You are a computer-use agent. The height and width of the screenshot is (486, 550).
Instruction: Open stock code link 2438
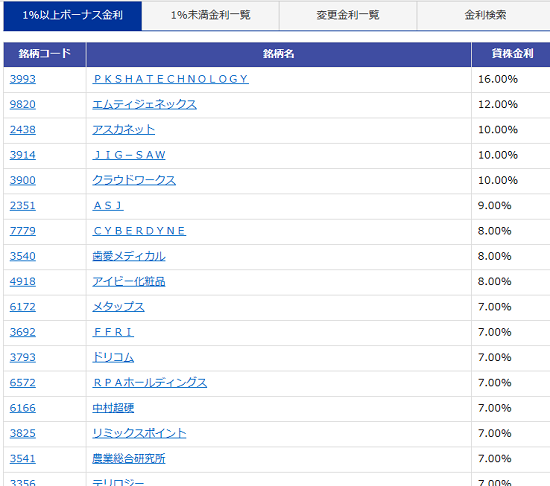pyautogui.click(x=23, y=130)
